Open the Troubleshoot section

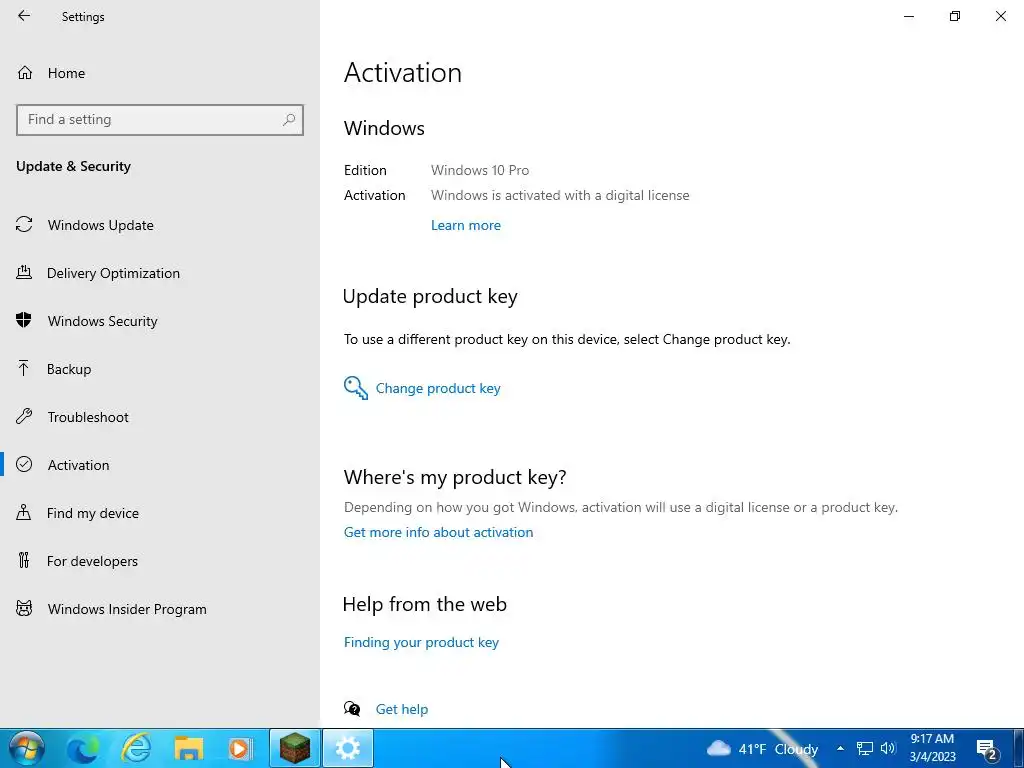[160, 417]
